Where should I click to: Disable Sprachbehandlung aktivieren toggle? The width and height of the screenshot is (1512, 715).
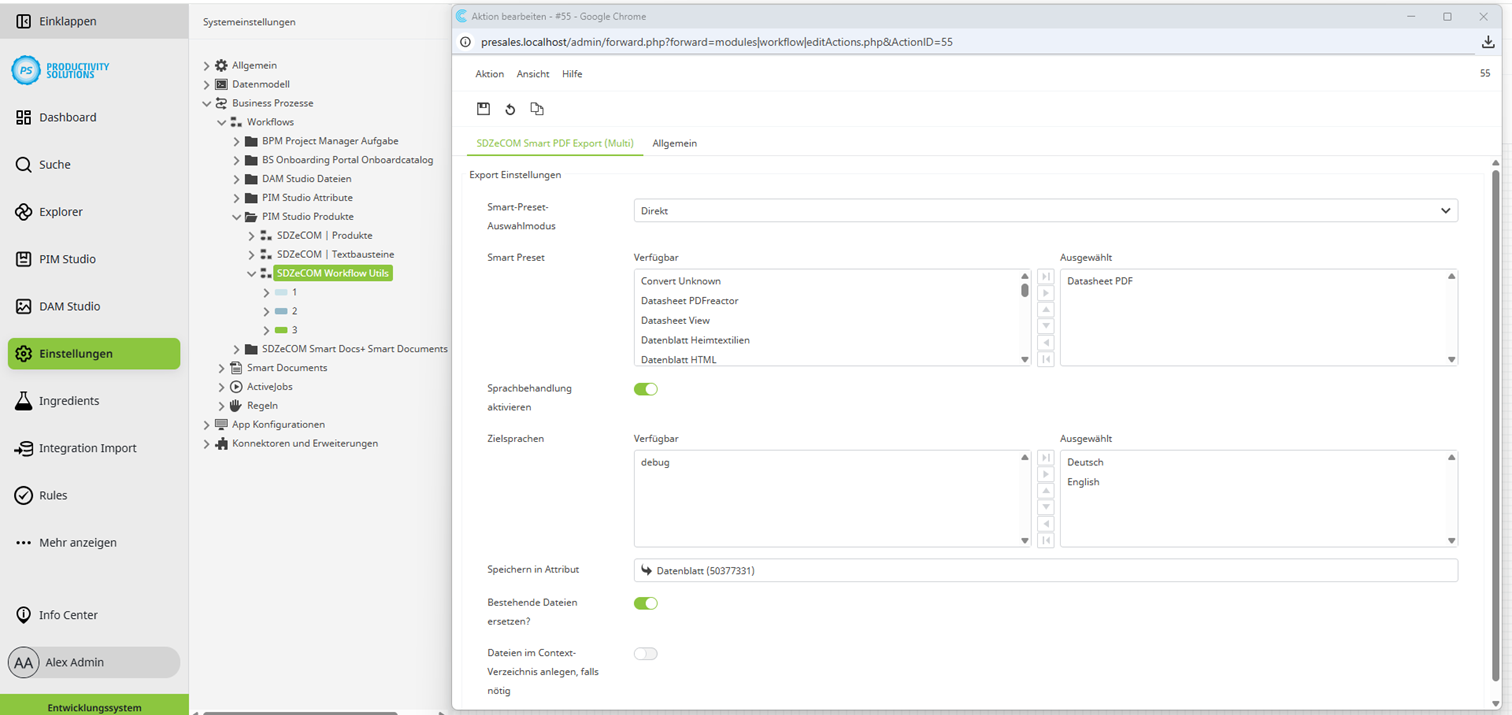(646, 388)
